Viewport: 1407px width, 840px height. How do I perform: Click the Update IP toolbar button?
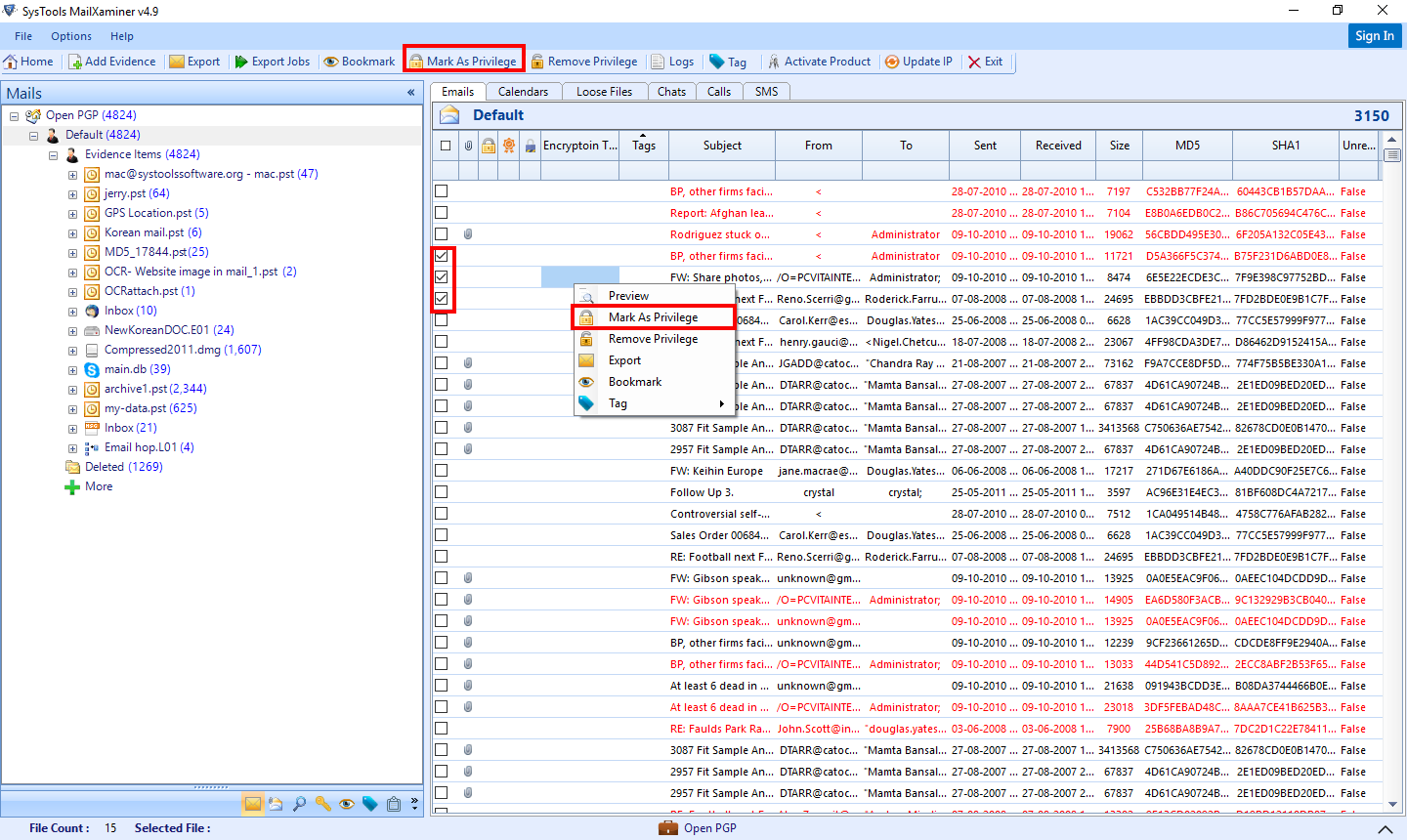[918, 62]
